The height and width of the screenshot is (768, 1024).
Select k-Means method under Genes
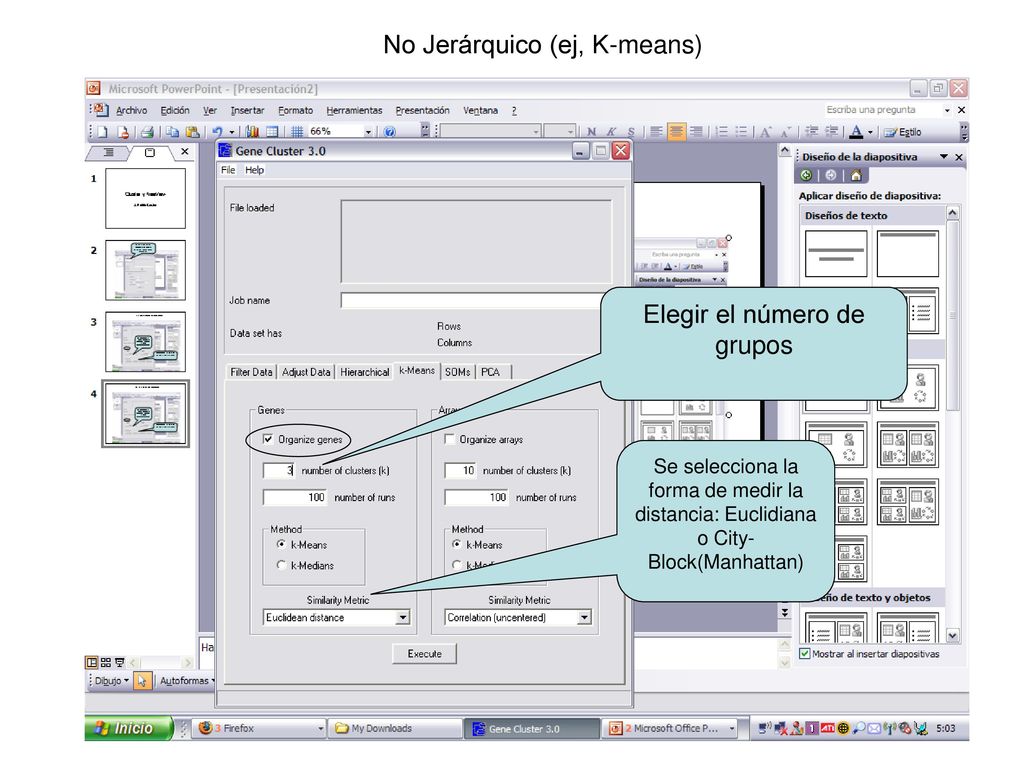tap(281, 544)
